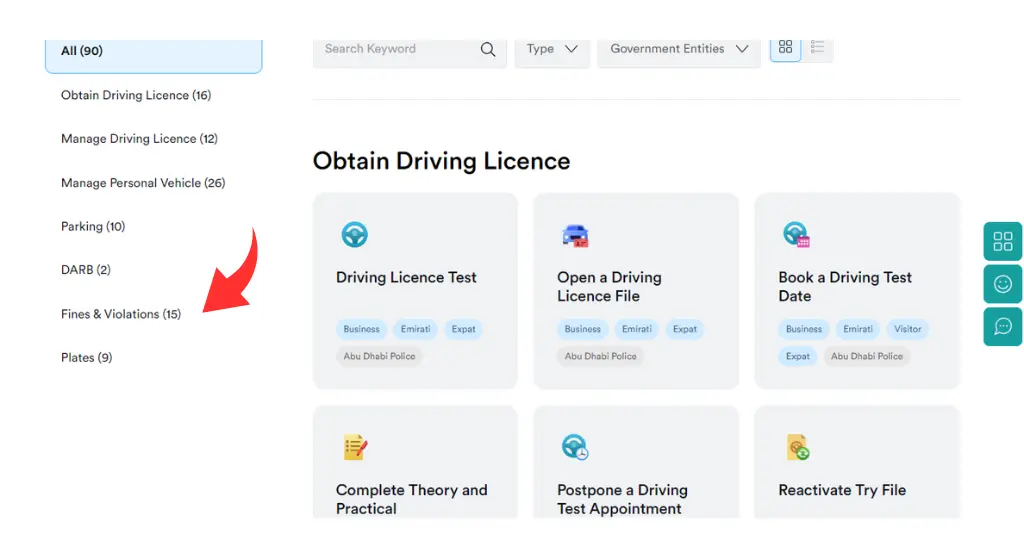This screenshot has width=1024, height=558.
Task: Click Expat tag on Book a Driving Test Date card
Action: click(x=798, y=357)
